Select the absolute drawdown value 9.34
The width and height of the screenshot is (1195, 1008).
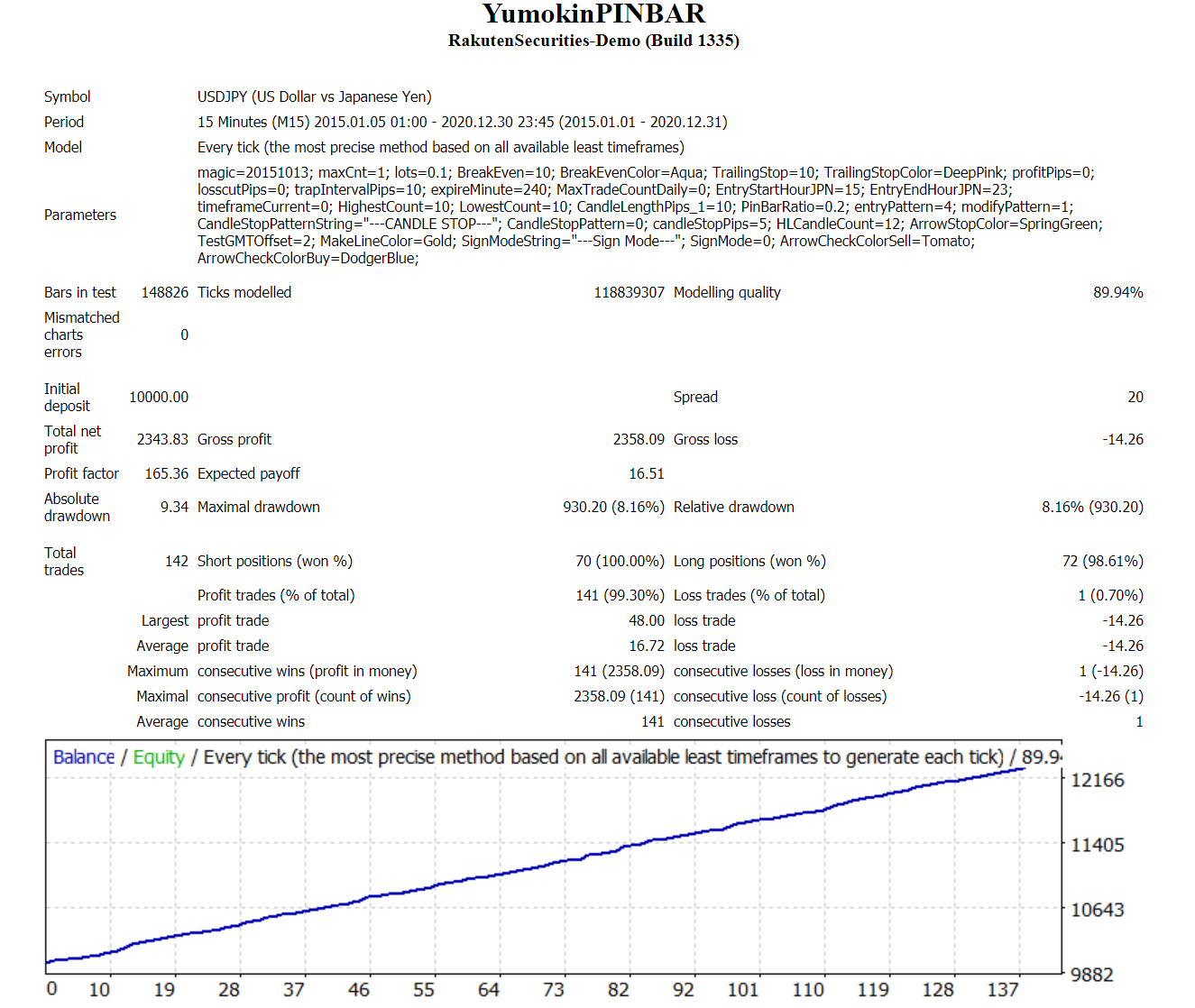174,507
